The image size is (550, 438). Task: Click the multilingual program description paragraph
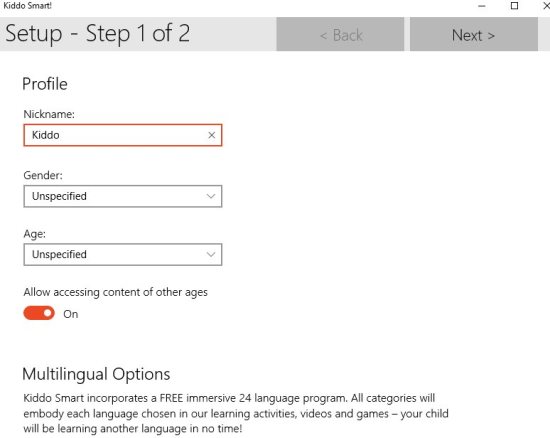[236, 413]
